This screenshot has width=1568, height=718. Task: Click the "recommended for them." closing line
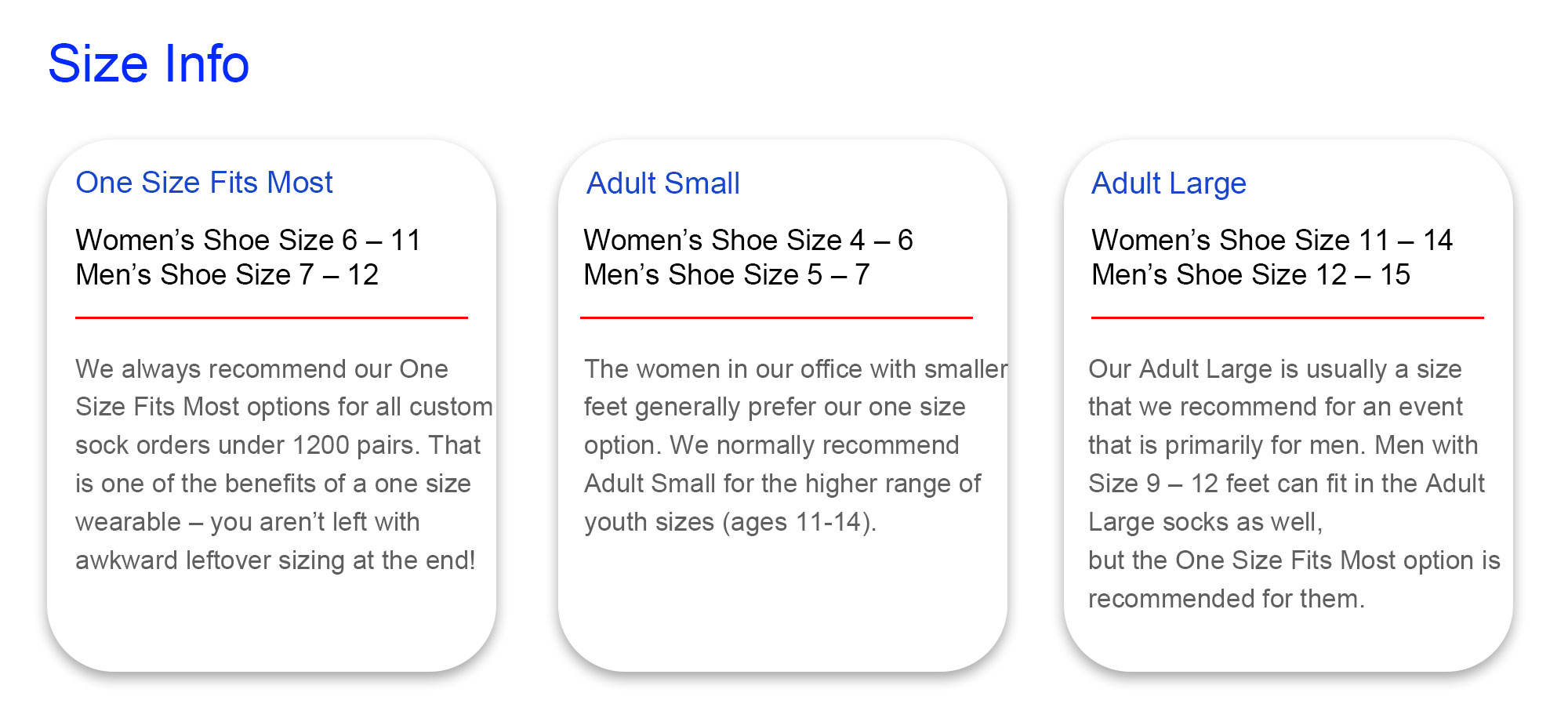[x=1226, y=599]
